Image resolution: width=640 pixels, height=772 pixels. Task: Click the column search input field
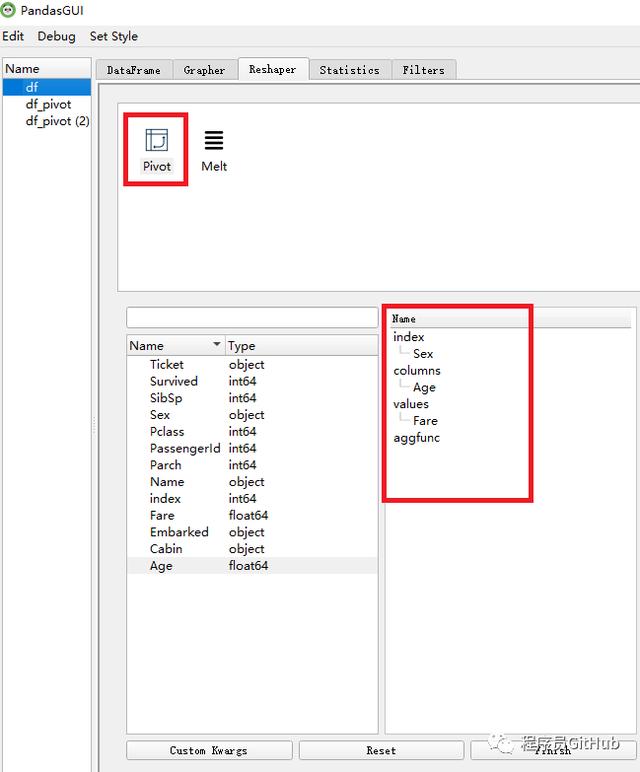(x=252, y=318)
